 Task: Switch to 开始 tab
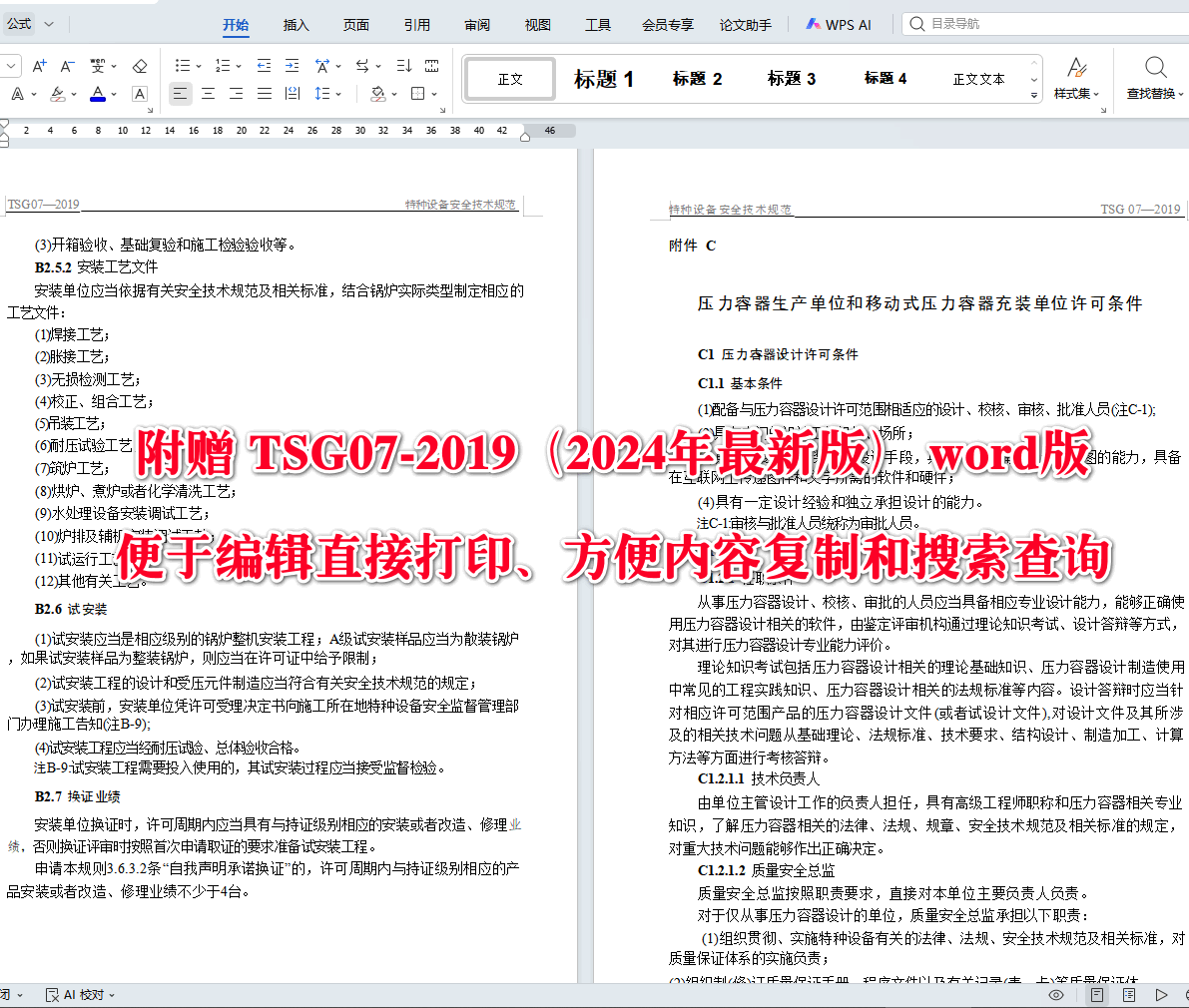(x=236, y=25)
